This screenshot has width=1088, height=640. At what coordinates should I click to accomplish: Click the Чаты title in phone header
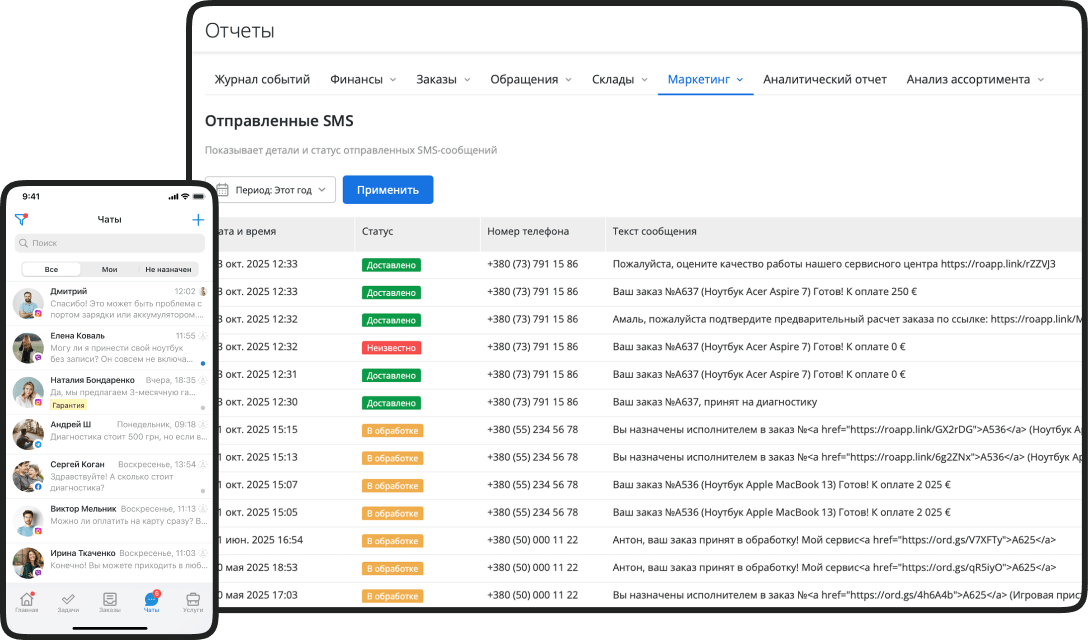click(110, 219)
